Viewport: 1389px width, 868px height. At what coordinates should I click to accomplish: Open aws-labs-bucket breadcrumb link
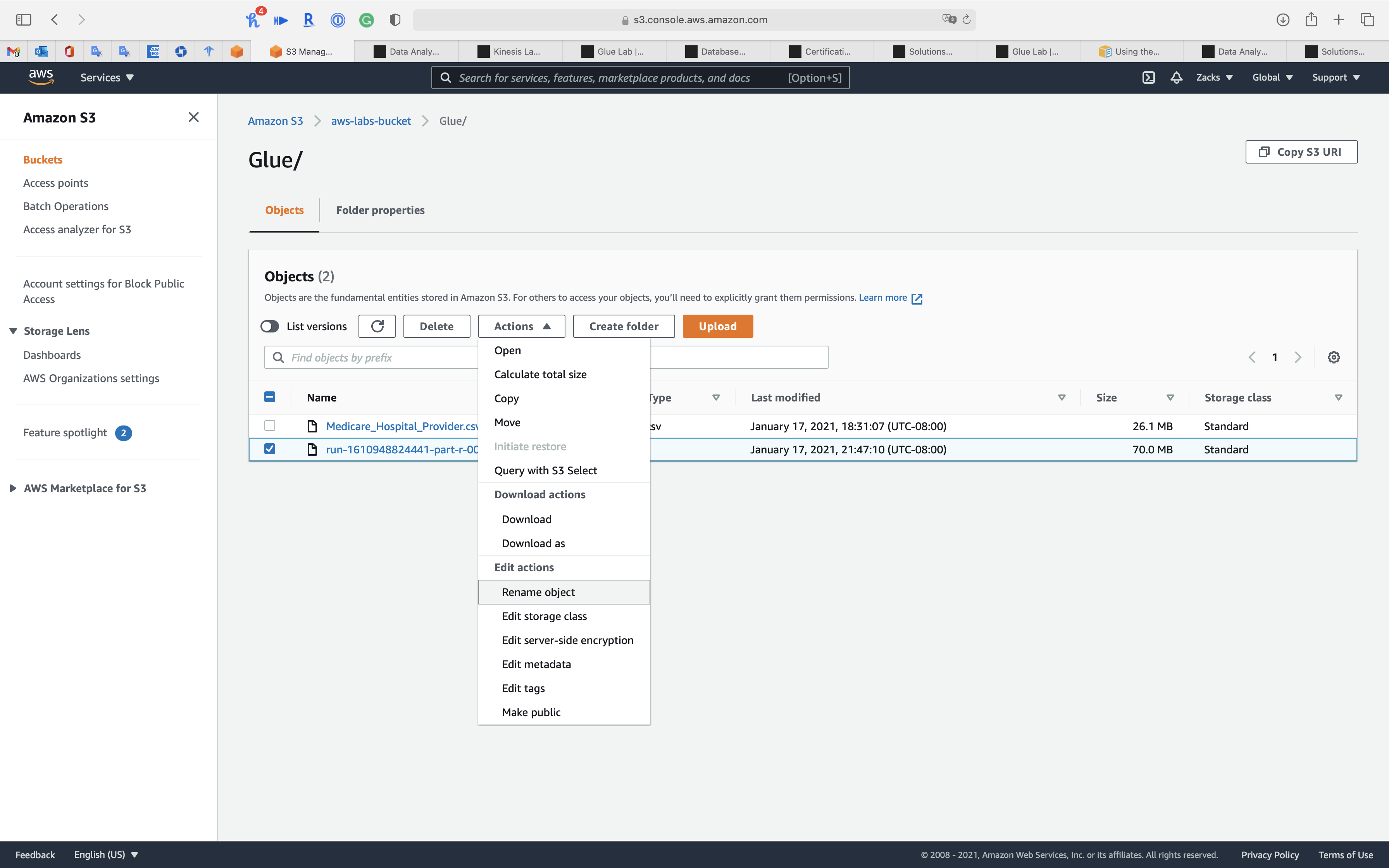pos(371,121)
